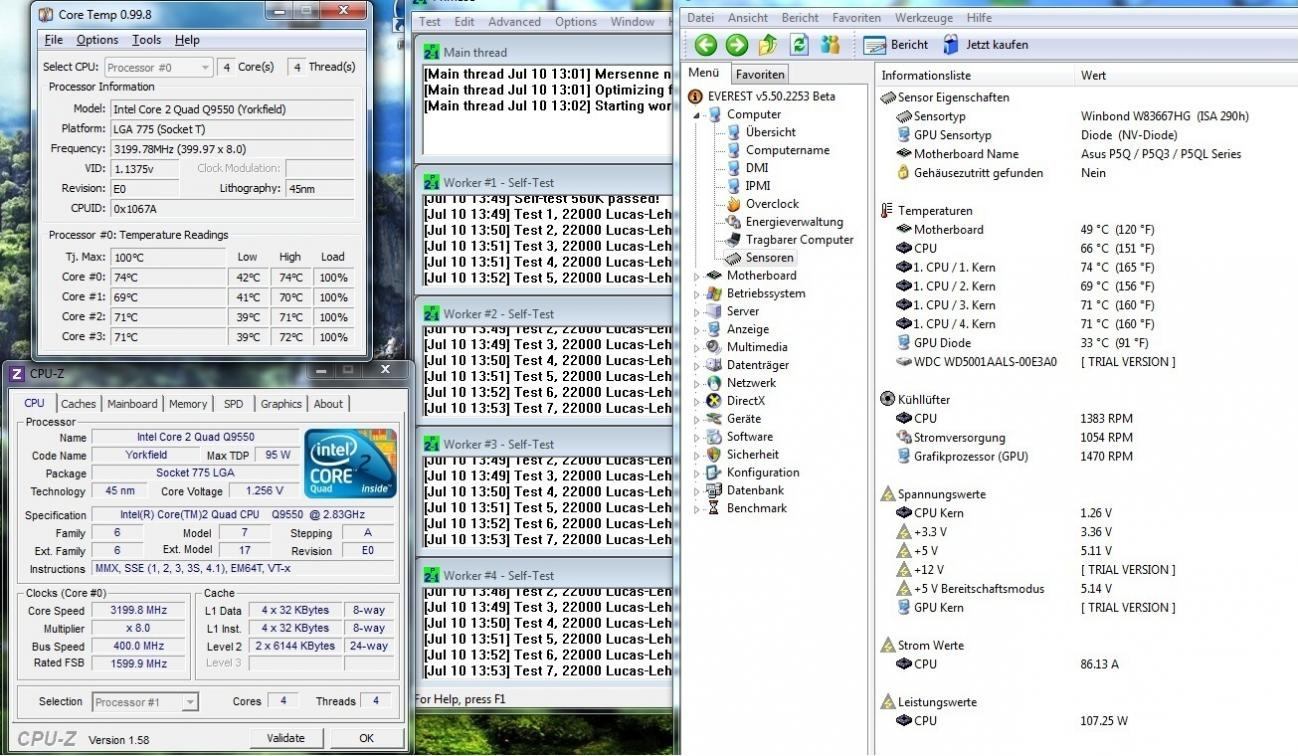Switch to Memory tab in CPU-Z
The image size is (1298, 756).
click(188, 404)
